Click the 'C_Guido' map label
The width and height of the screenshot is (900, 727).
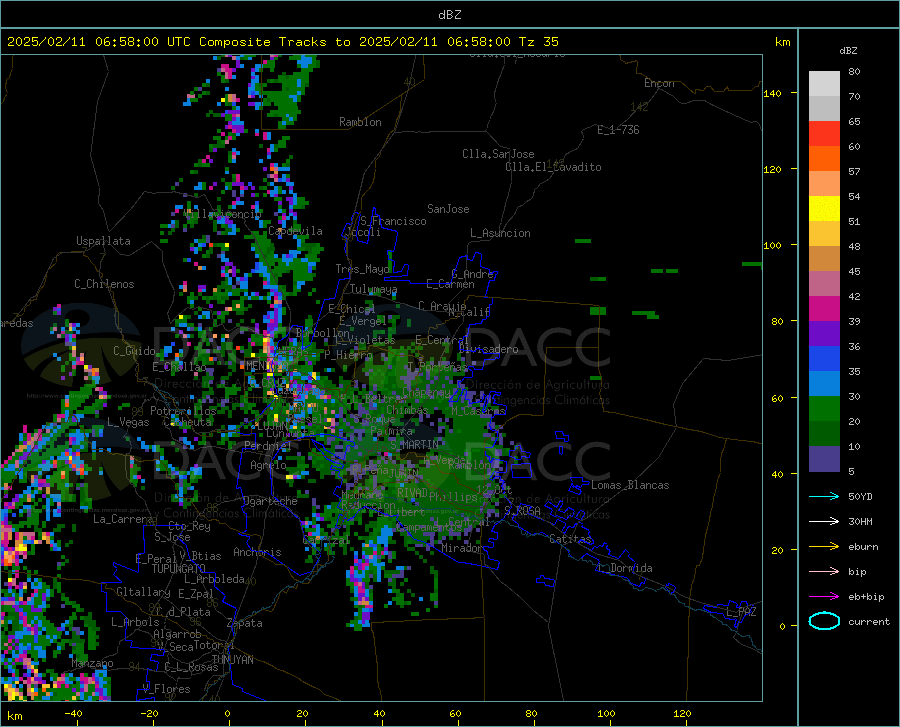(134, 351)
